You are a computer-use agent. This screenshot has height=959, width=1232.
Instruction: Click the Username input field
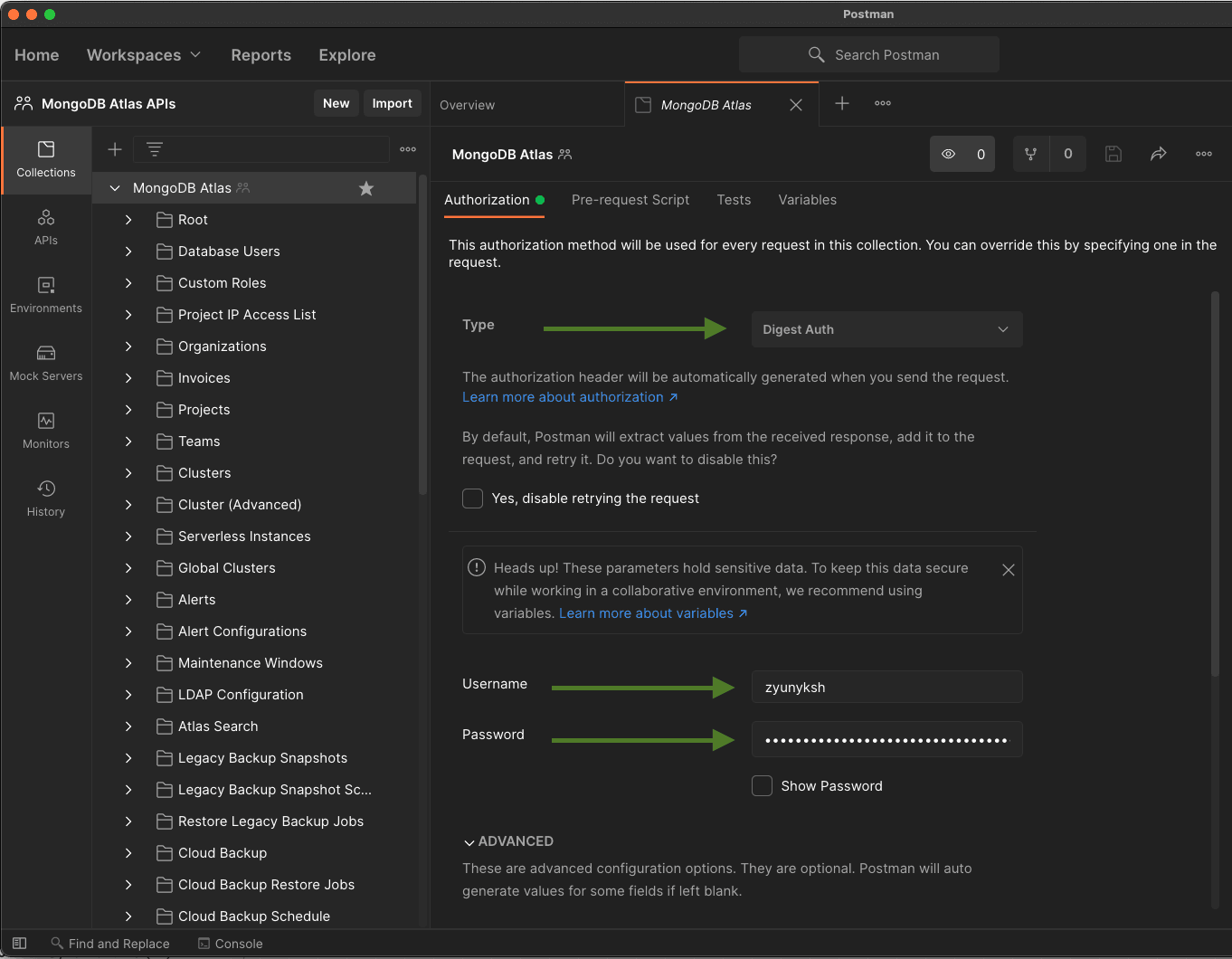pyautogui.click(x=887, y=687)
